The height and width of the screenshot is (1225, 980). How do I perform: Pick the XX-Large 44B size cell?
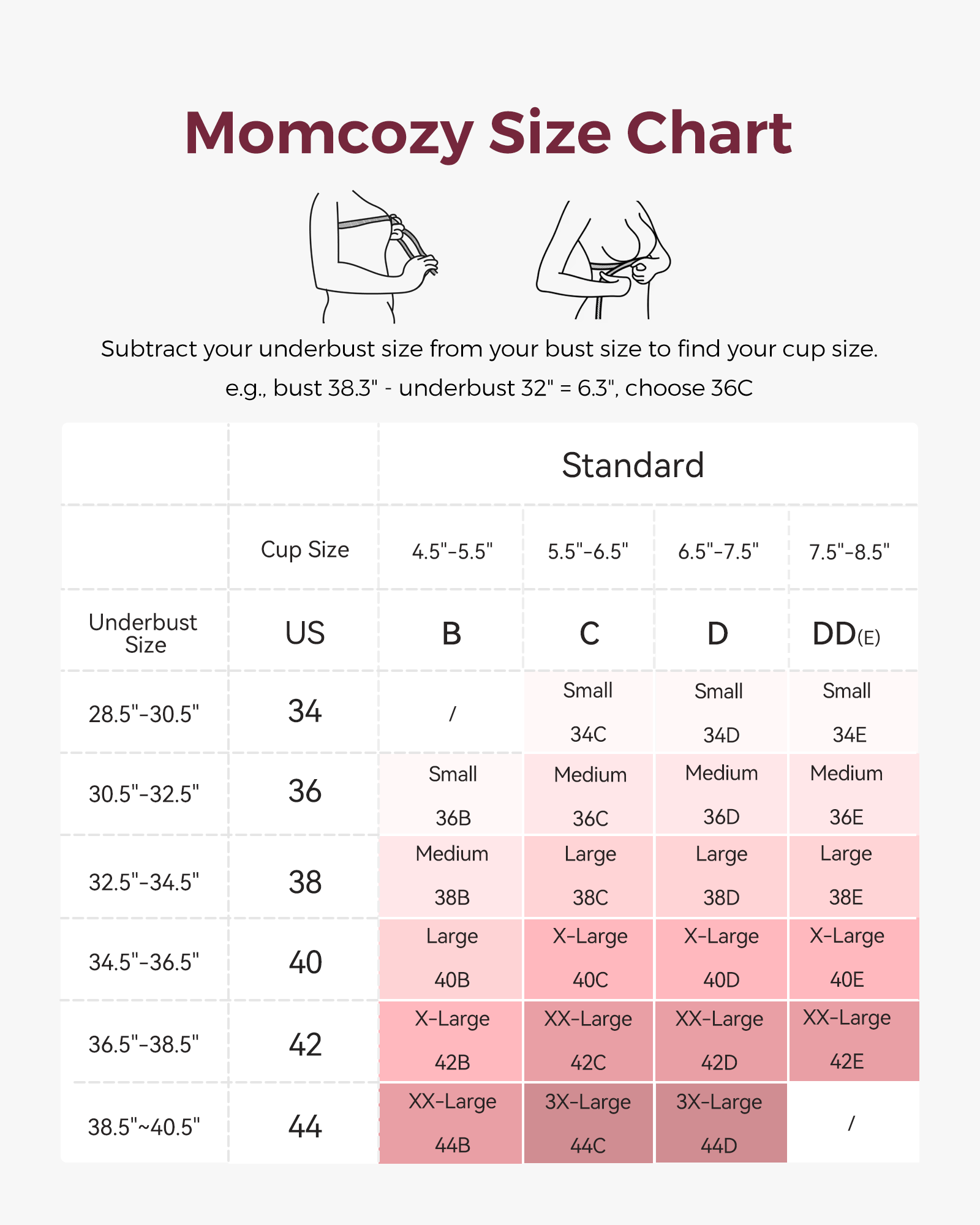(452, 1123)
